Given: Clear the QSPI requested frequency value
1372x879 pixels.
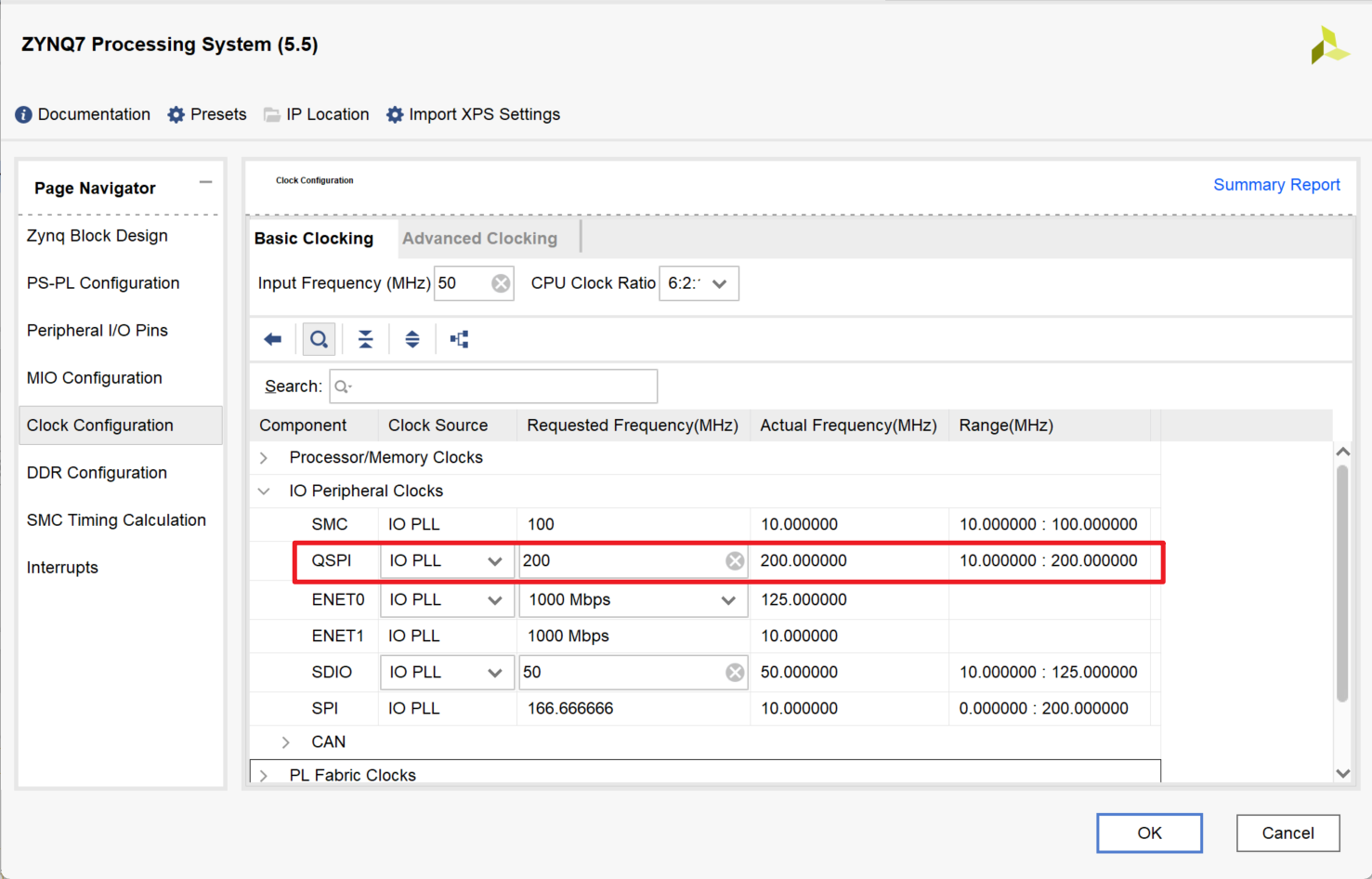Looking at the screenshot, I should [735, 561].
